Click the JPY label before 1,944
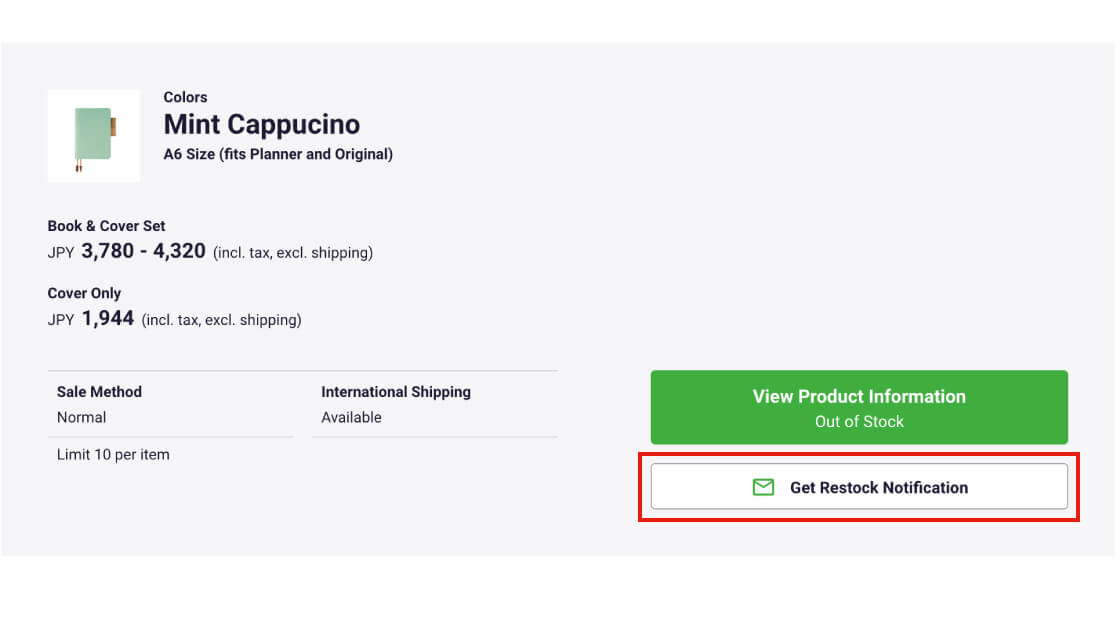This screenshot has height=640, width=1120. [x=61, y=320]
